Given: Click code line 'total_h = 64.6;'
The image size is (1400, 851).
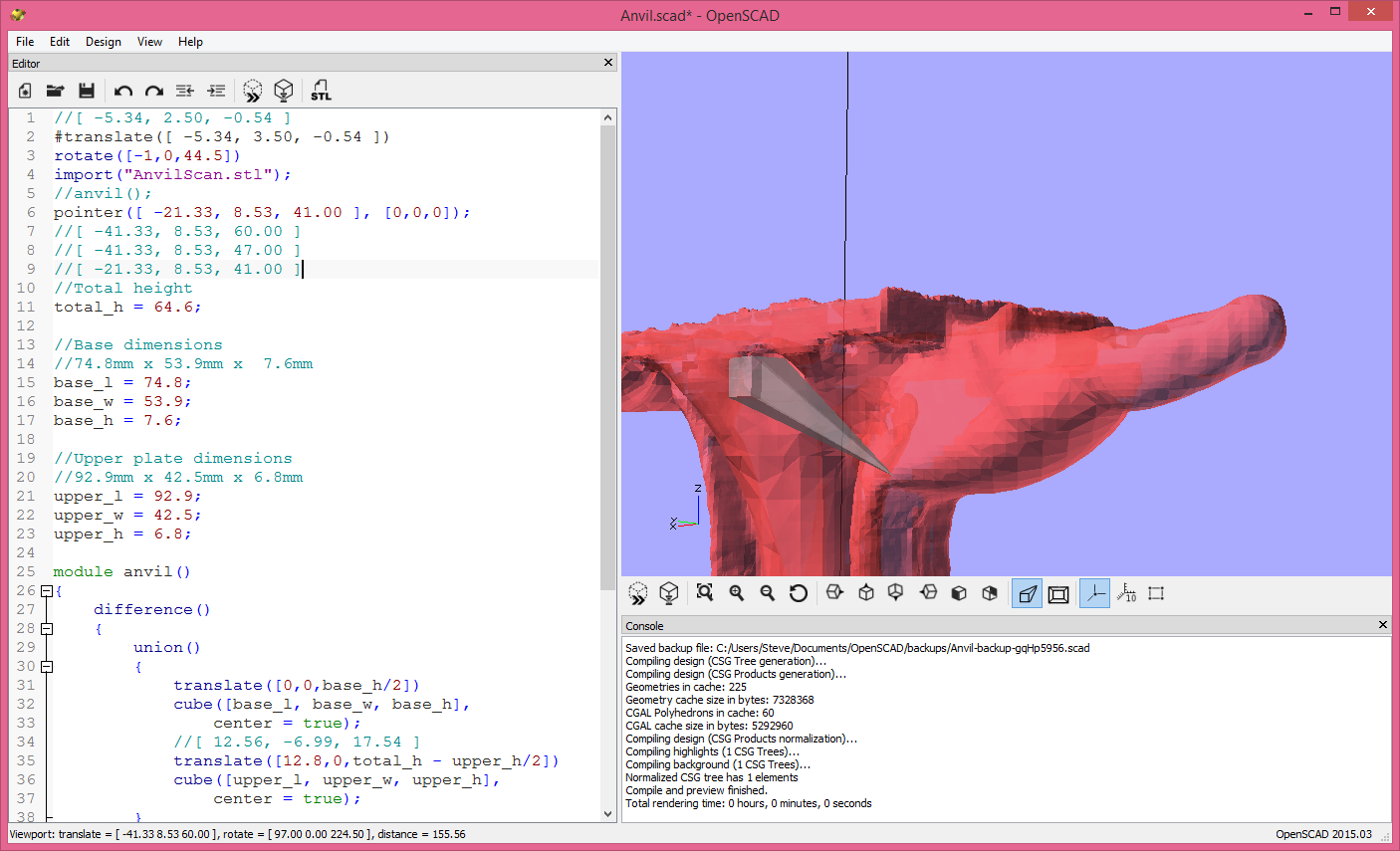Looking at the screenshot, I should (127, 307).
